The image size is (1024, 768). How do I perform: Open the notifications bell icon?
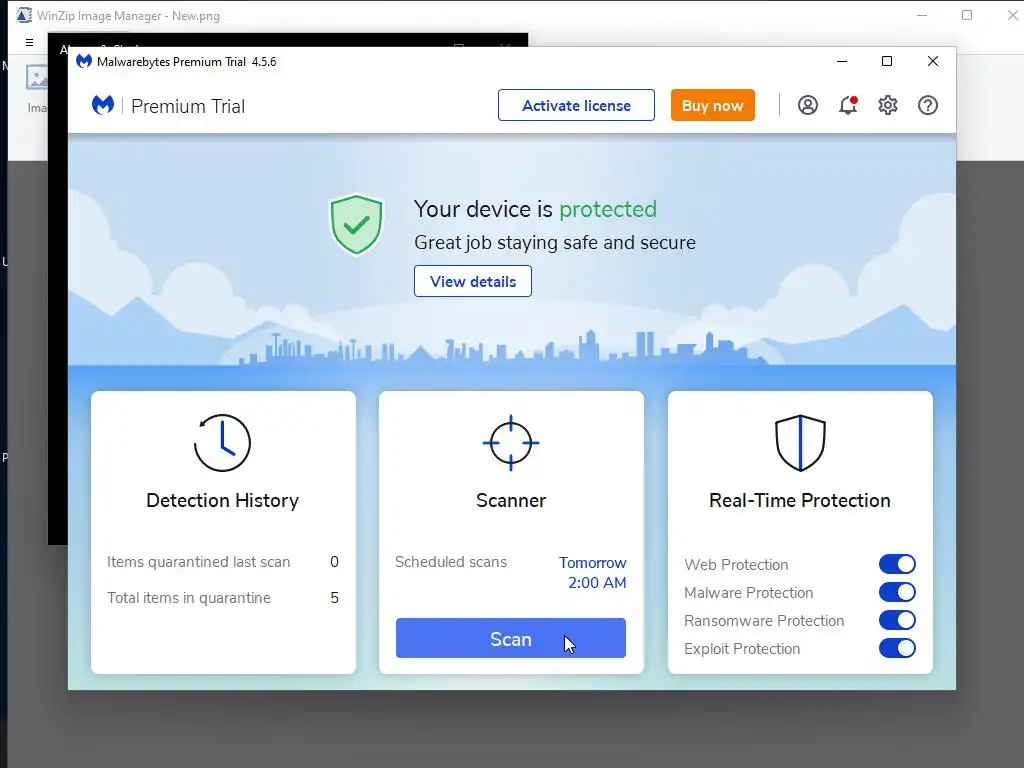click(848, 105)
